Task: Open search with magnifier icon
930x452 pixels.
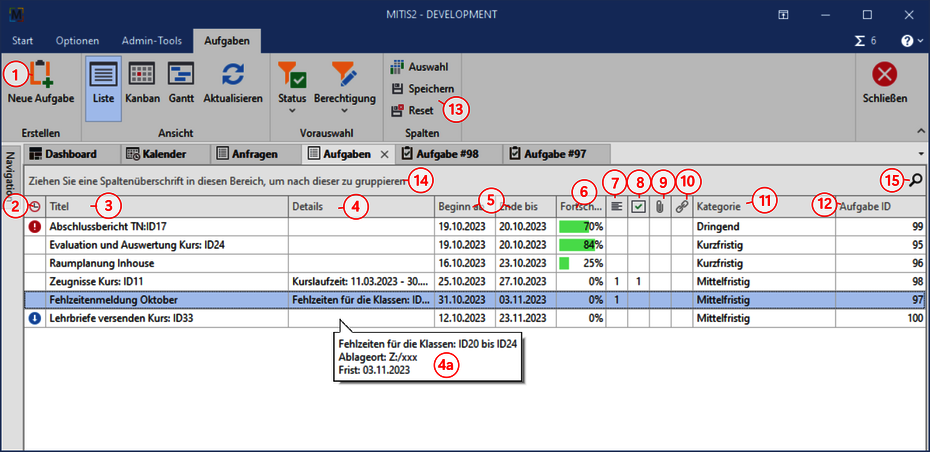Action: click(x=915, y=180)
